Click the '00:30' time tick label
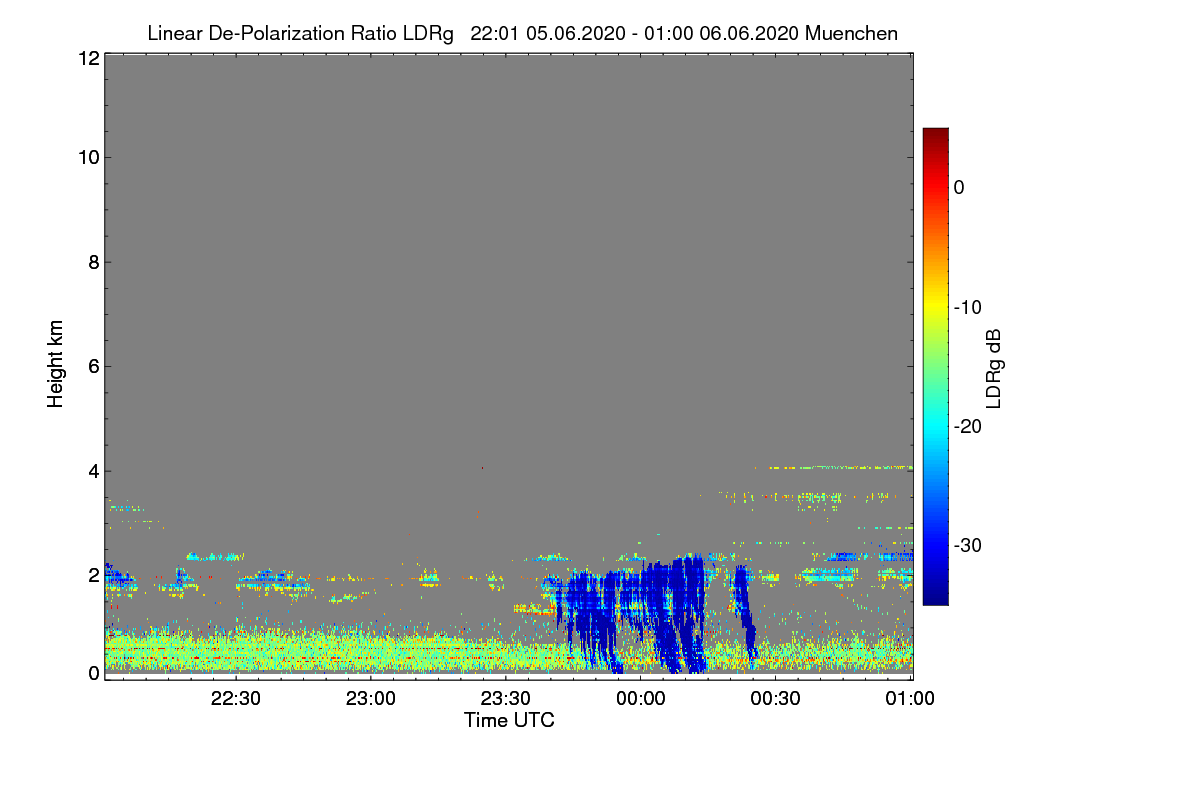This screenshot has height=800, width=1200. click(x=776, y=699)
